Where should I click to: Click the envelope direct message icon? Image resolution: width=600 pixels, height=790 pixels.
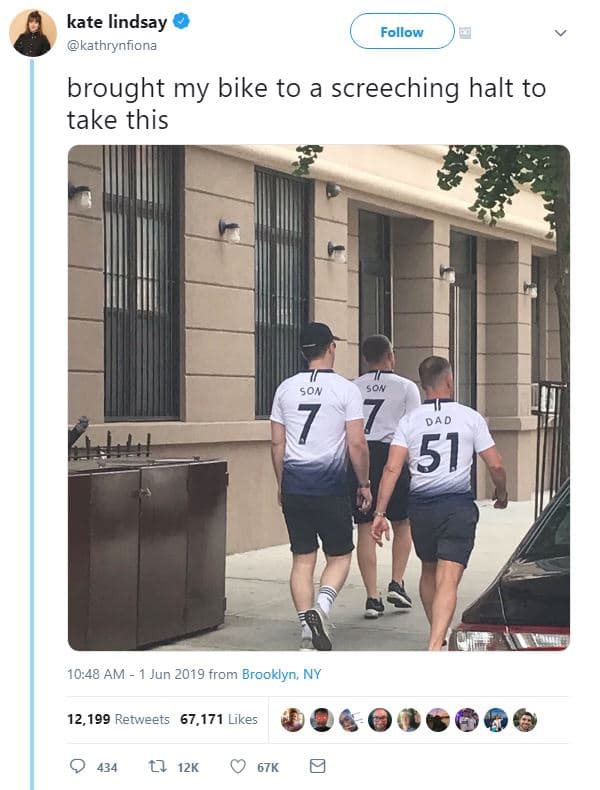[x=317, y=766]
